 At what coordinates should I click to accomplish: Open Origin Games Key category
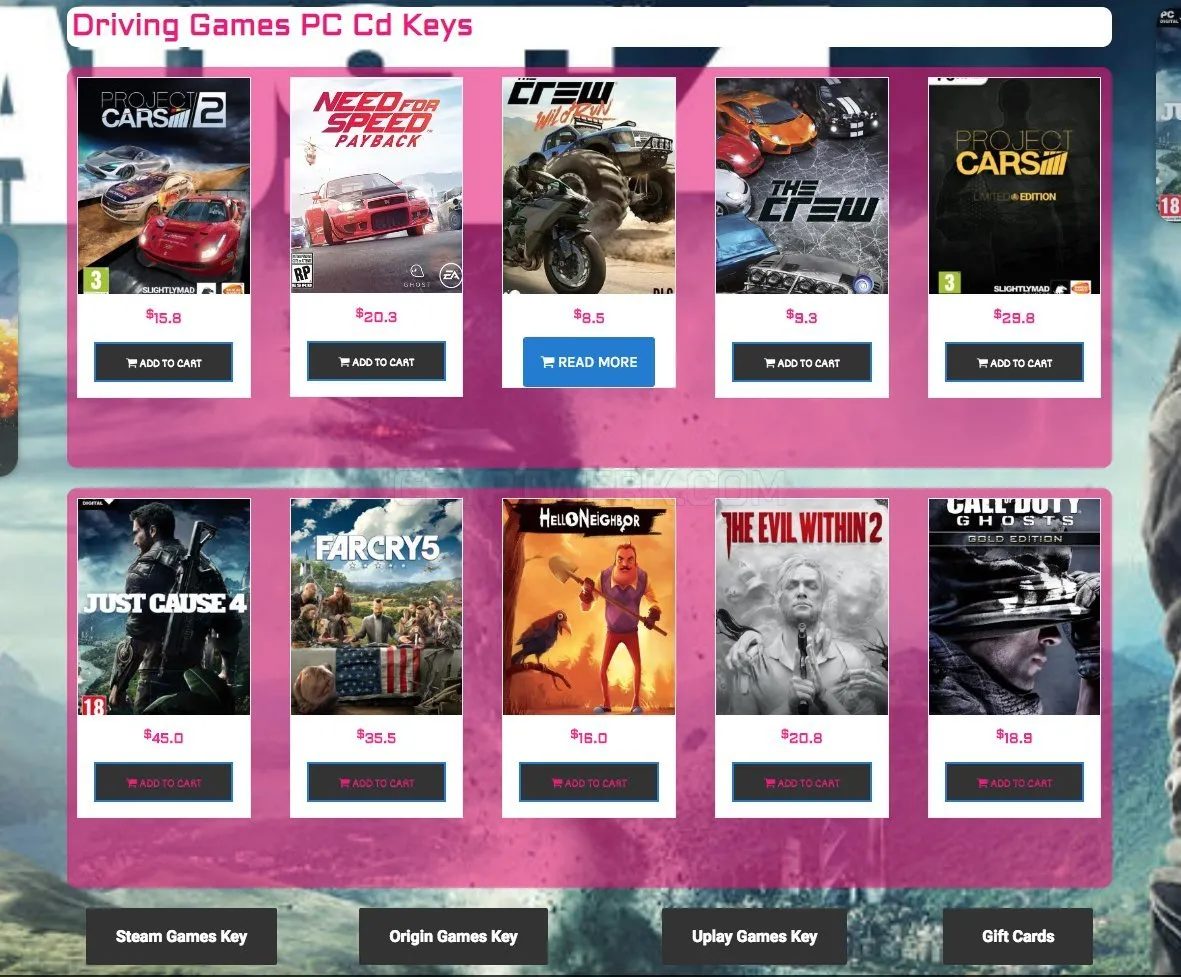pyautogui.click(x=453, y=936)
